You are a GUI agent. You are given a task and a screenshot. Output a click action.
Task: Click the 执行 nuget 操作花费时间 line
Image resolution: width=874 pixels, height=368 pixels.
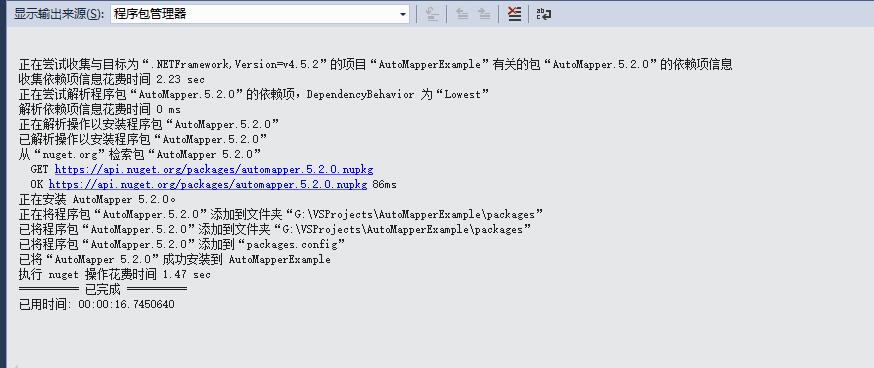pos(115,274)
